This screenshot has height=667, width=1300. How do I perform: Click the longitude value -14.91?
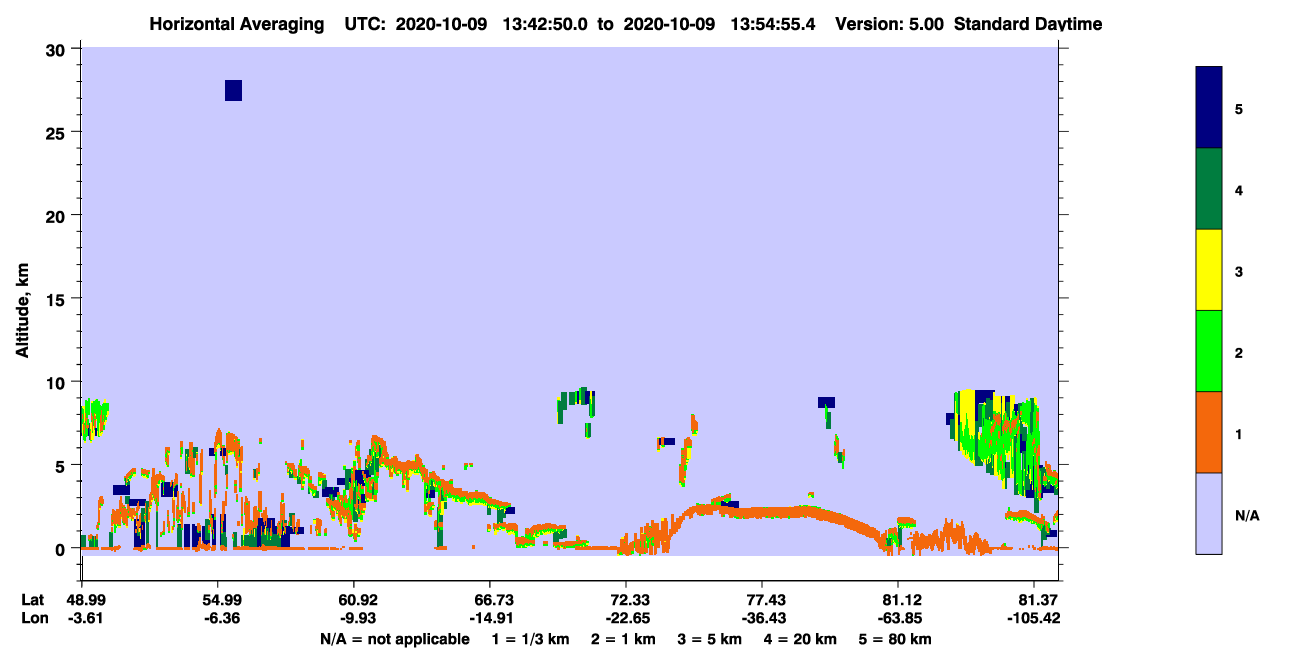489,618
